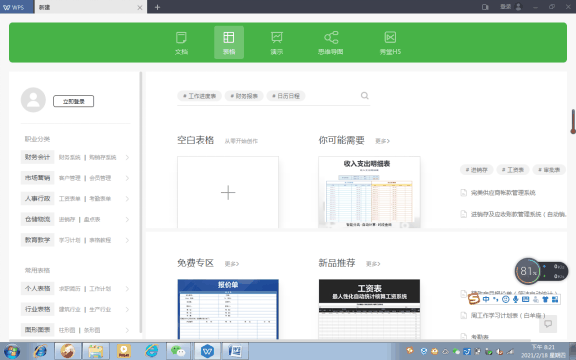Click the 学习计划 sub-link
Screen dimensions: 576x360
pos(70,240)
